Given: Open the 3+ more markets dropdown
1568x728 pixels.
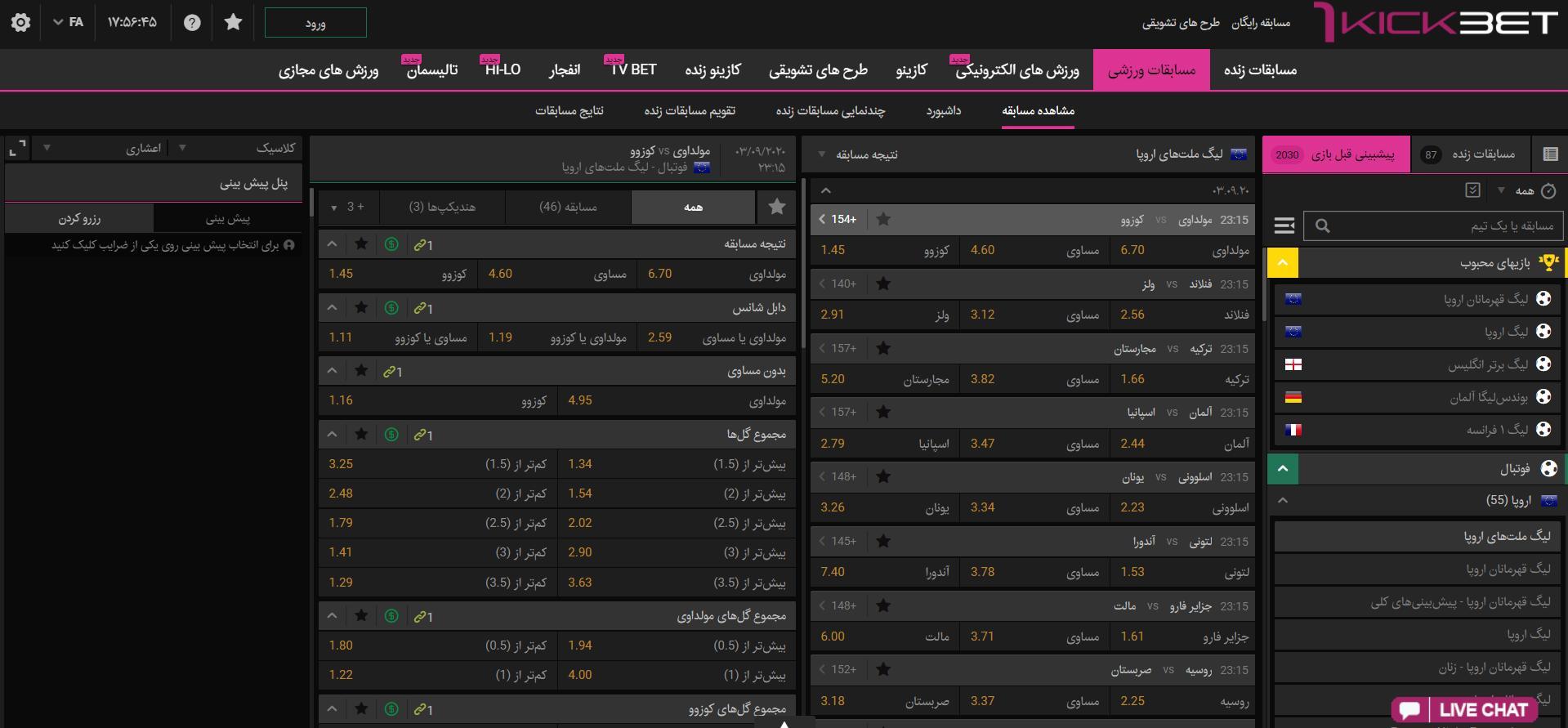Looking at the screenshot, I should 349,207.
